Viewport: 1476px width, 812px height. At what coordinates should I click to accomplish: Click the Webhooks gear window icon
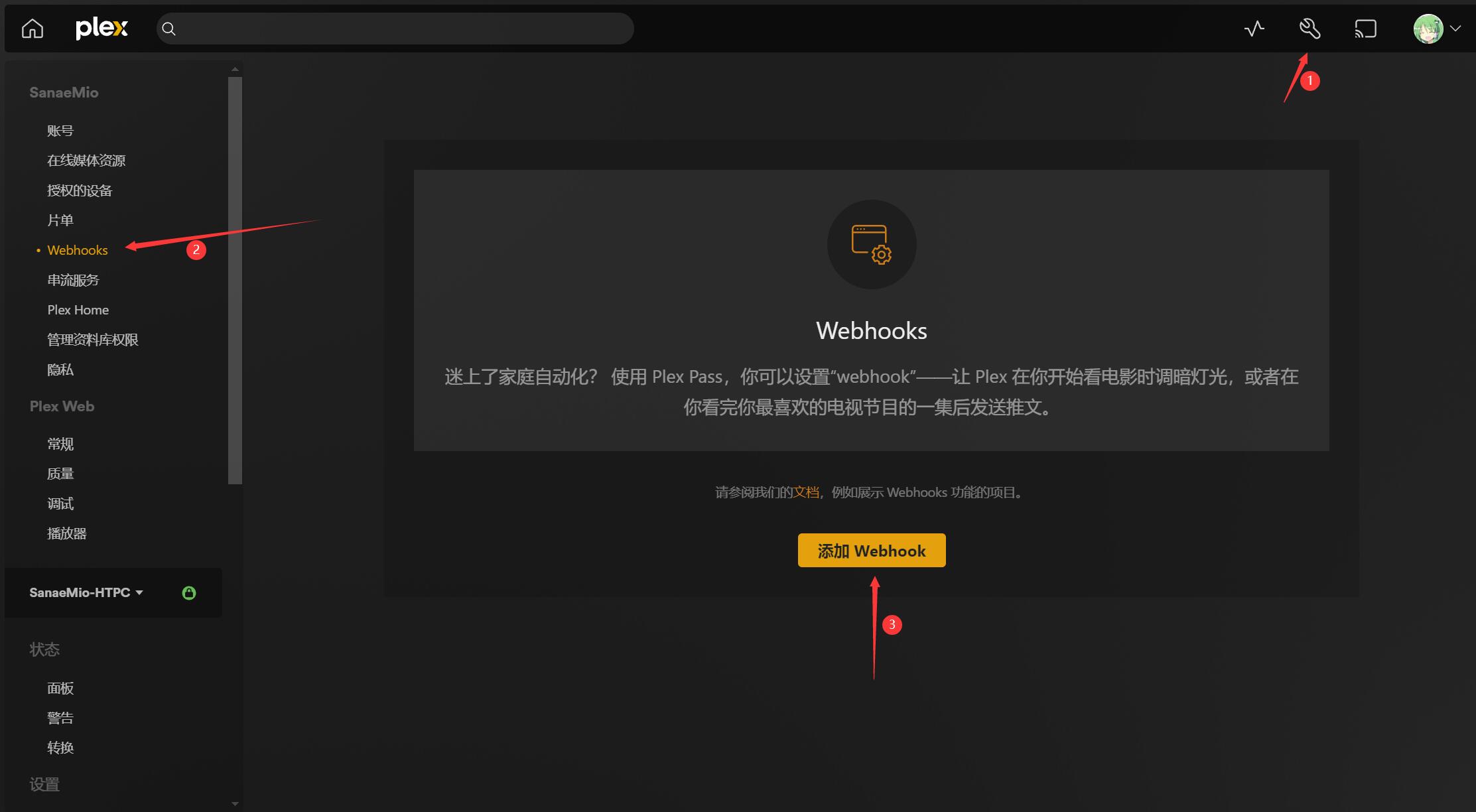871,244
